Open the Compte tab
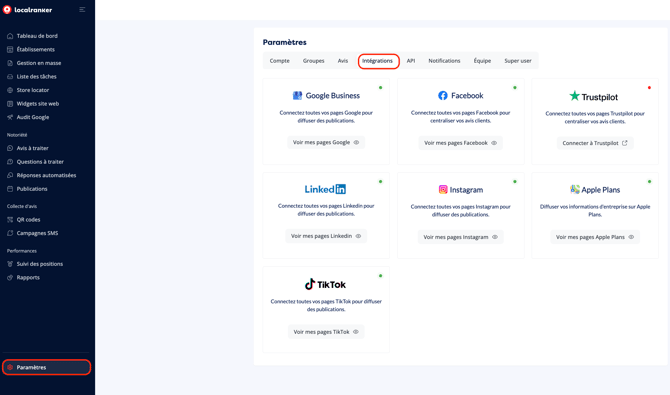 pos(279,61)
